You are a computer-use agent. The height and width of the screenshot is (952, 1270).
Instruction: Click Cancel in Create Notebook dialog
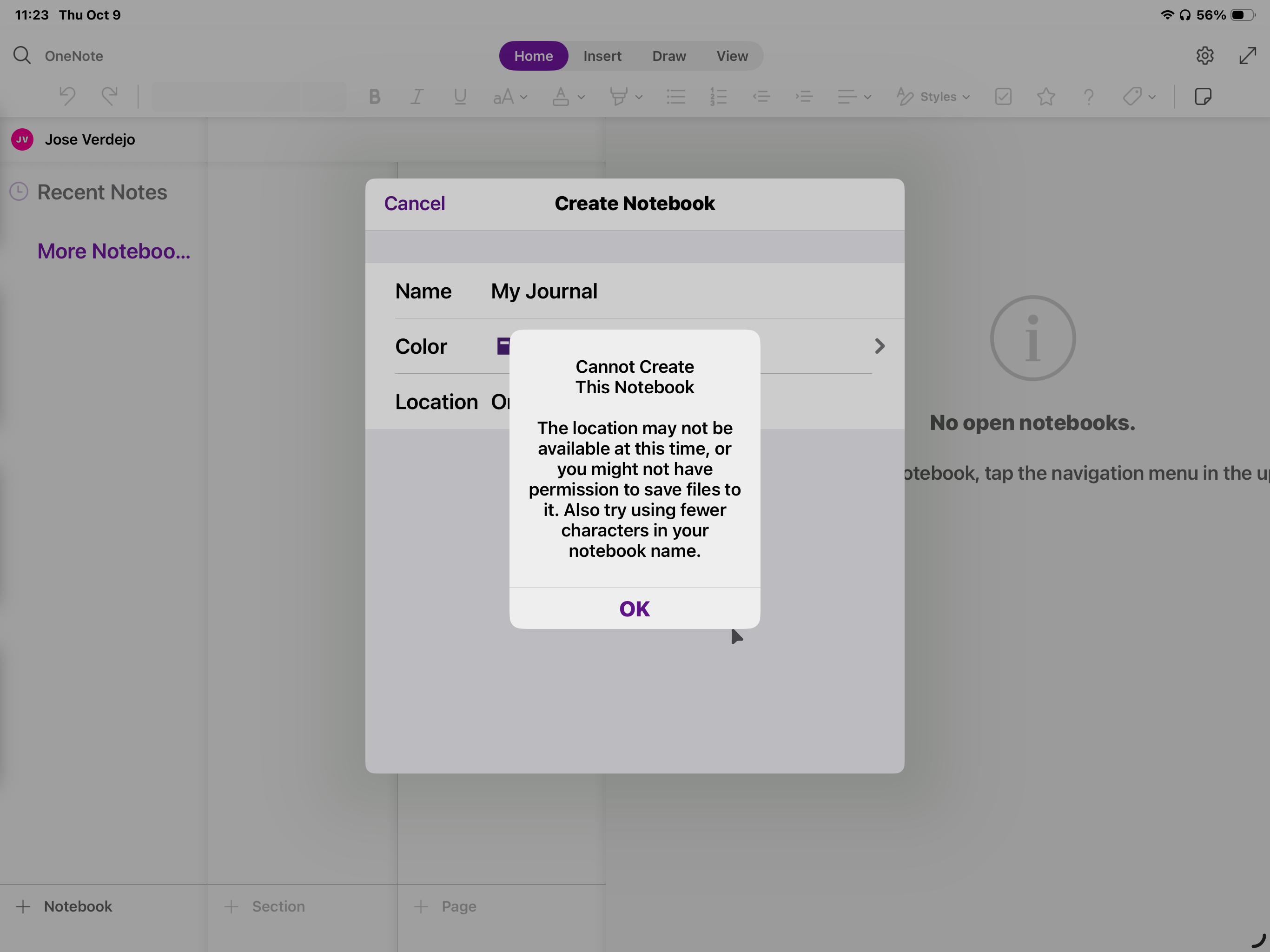pyautogui.click(x=414, y=203)
